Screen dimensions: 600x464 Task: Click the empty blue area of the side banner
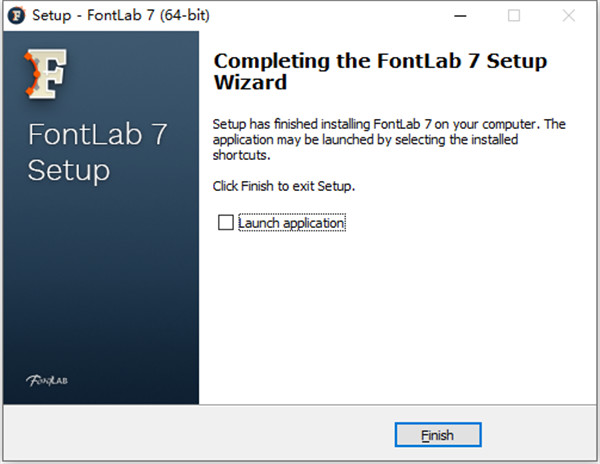(100, 280)
